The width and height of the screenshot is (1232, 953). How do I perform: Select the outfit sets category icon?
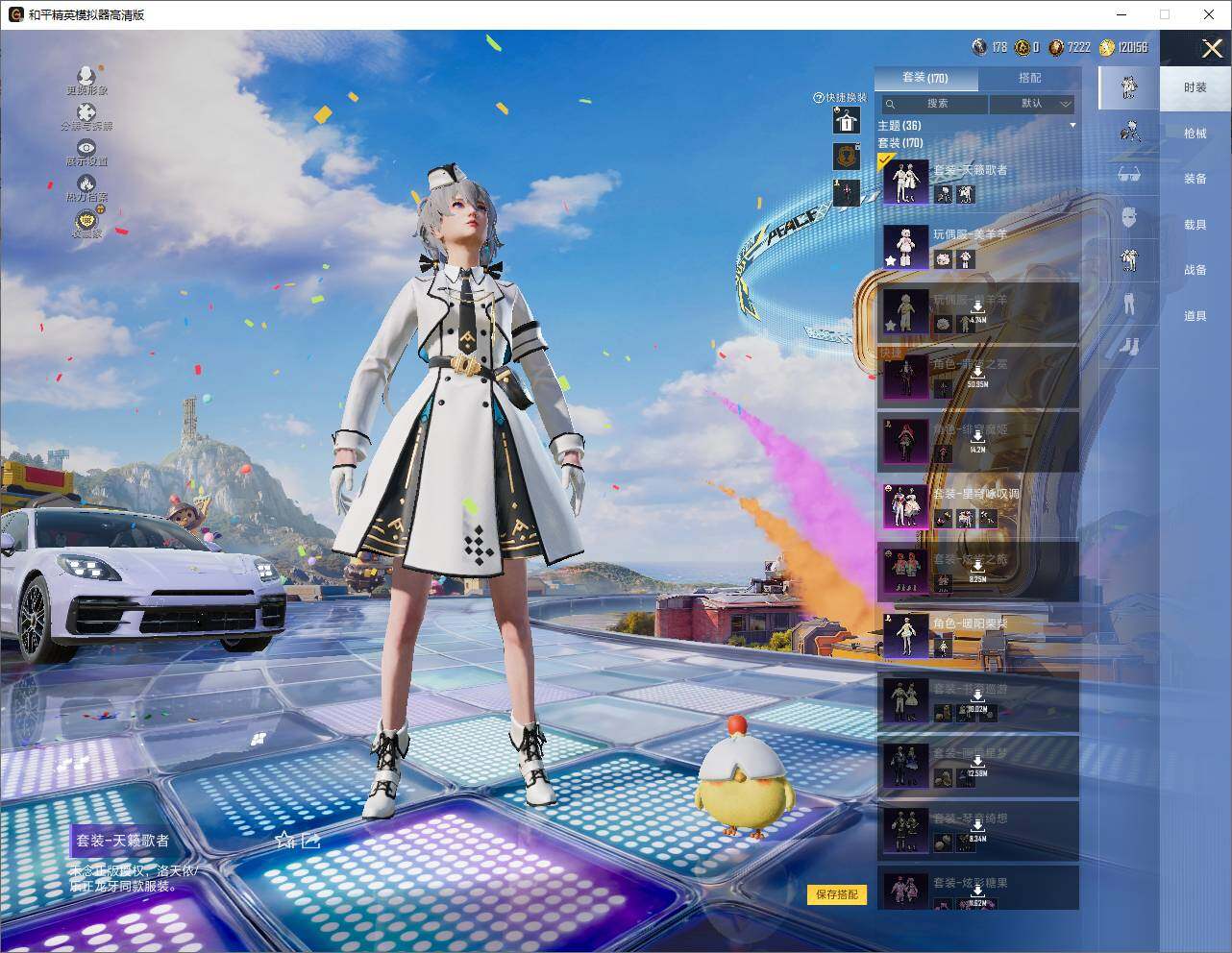[1129, 87]
